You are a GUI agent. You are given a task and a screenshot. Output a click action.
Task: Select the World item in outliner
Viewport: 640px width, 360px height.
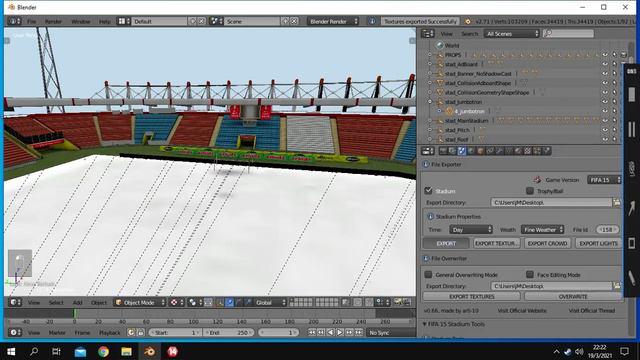[x=452, y=45]
